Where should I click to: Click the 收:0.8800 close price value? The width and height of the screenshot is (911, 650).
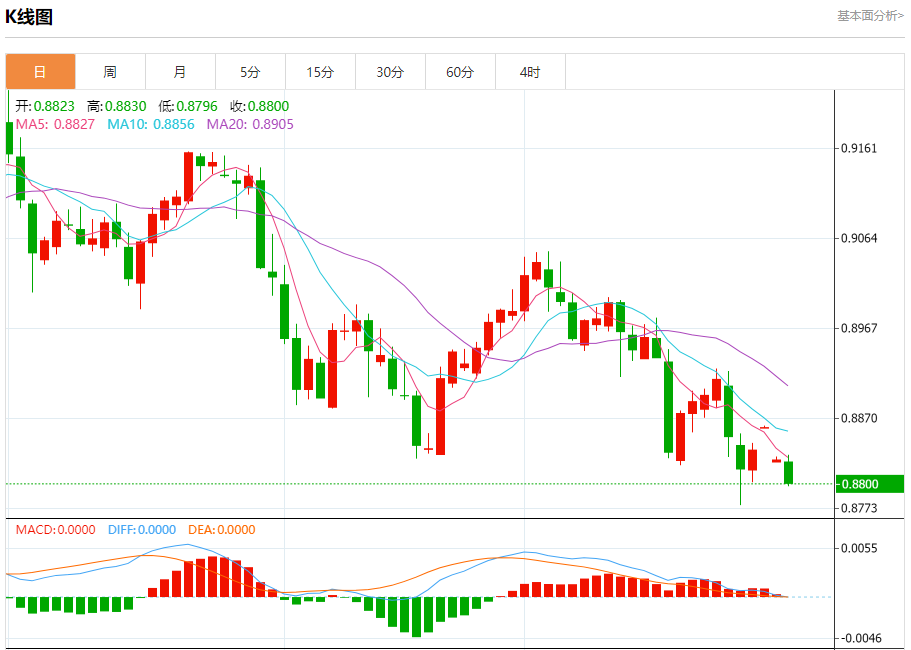[260, 106]
